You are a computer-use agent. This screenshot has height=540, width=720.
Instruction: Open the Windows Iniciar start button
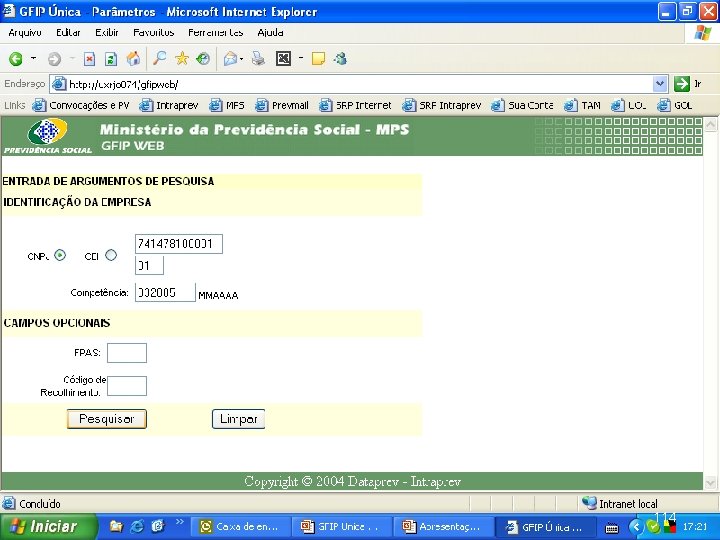tap(48, 526)
